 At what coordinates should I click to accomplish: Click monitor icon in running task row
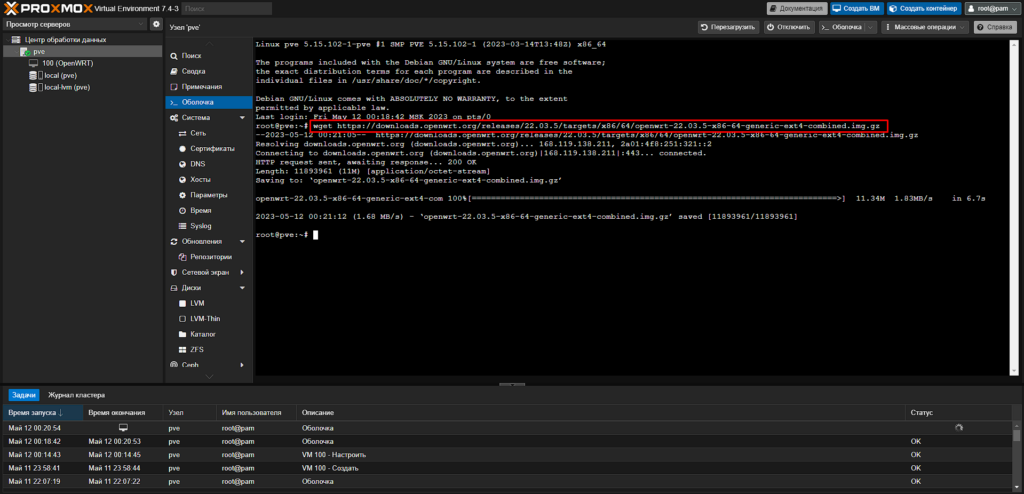click(x=123, y=427)
